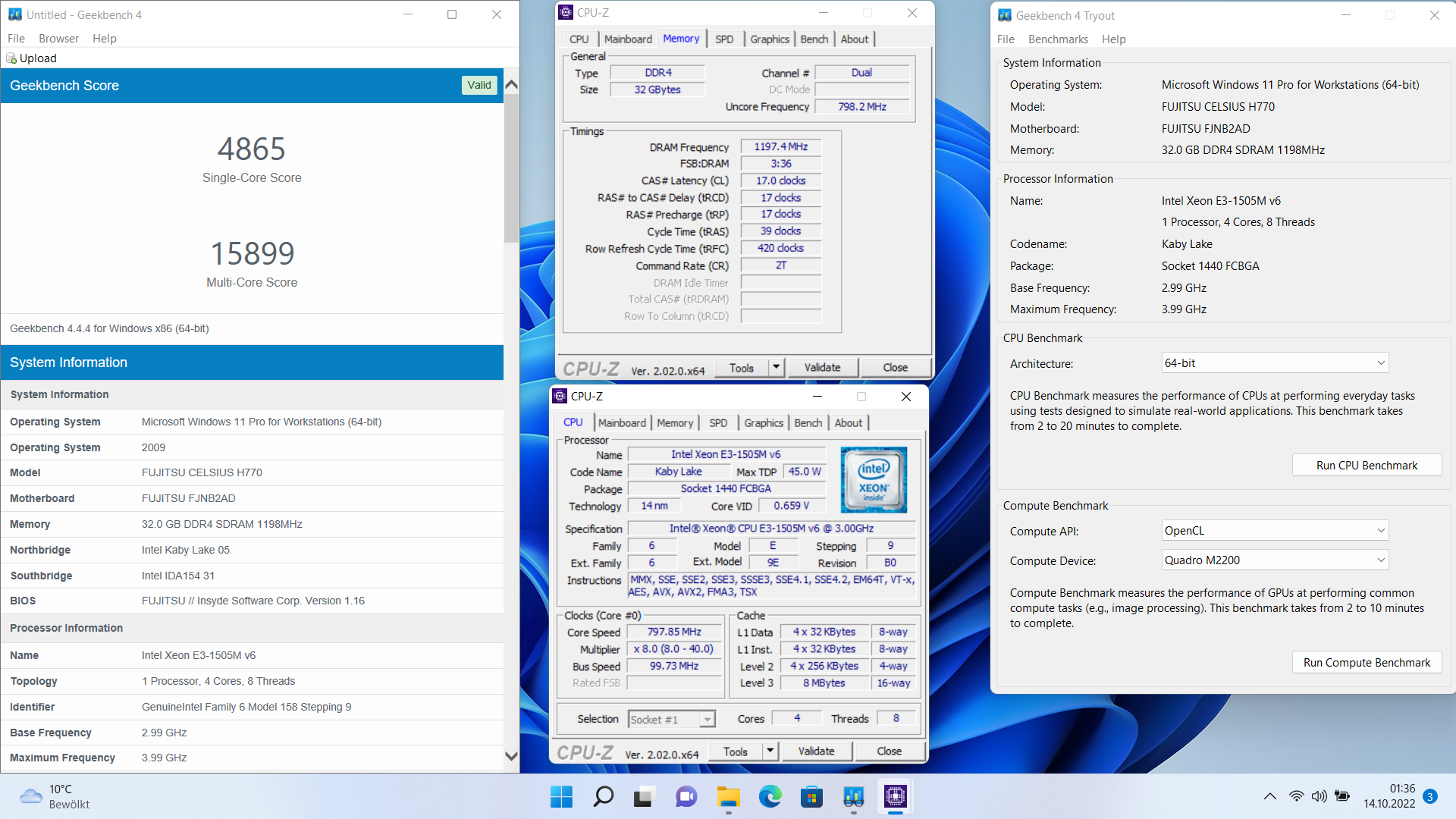Open About tab in upper CPU-Z
The height and width of the screenshot is (819, 1456).
[x=855, y=39]
